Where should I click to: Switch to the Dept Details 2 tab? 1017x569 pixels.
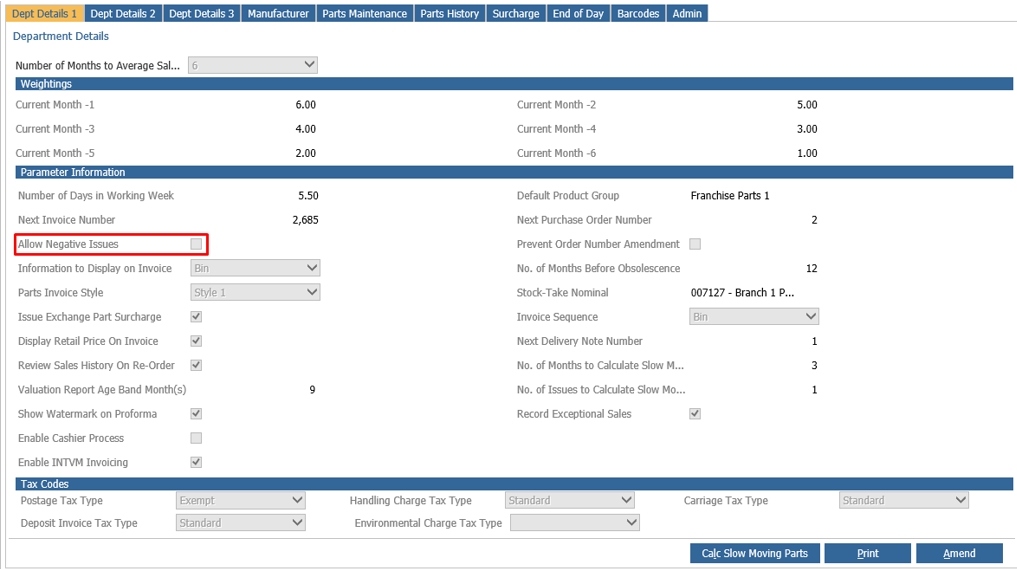tap(123, 14)
